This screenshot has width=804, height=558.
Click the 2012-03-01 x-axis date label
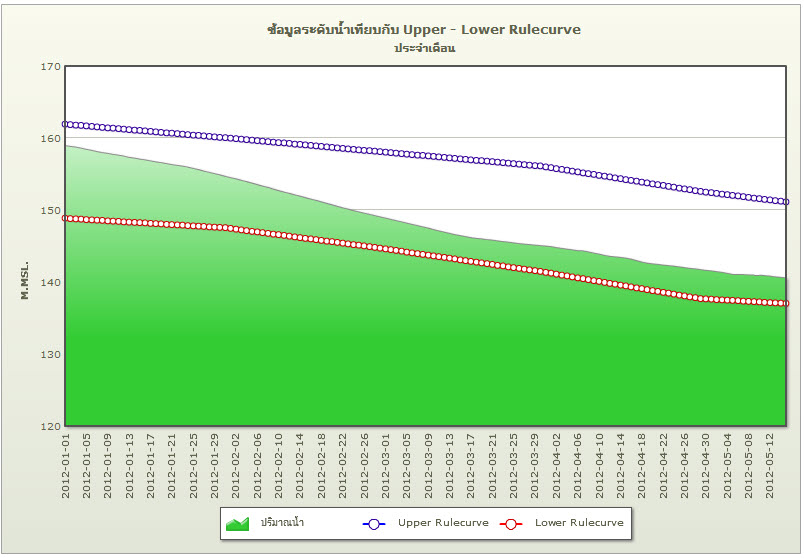(386, 466)
